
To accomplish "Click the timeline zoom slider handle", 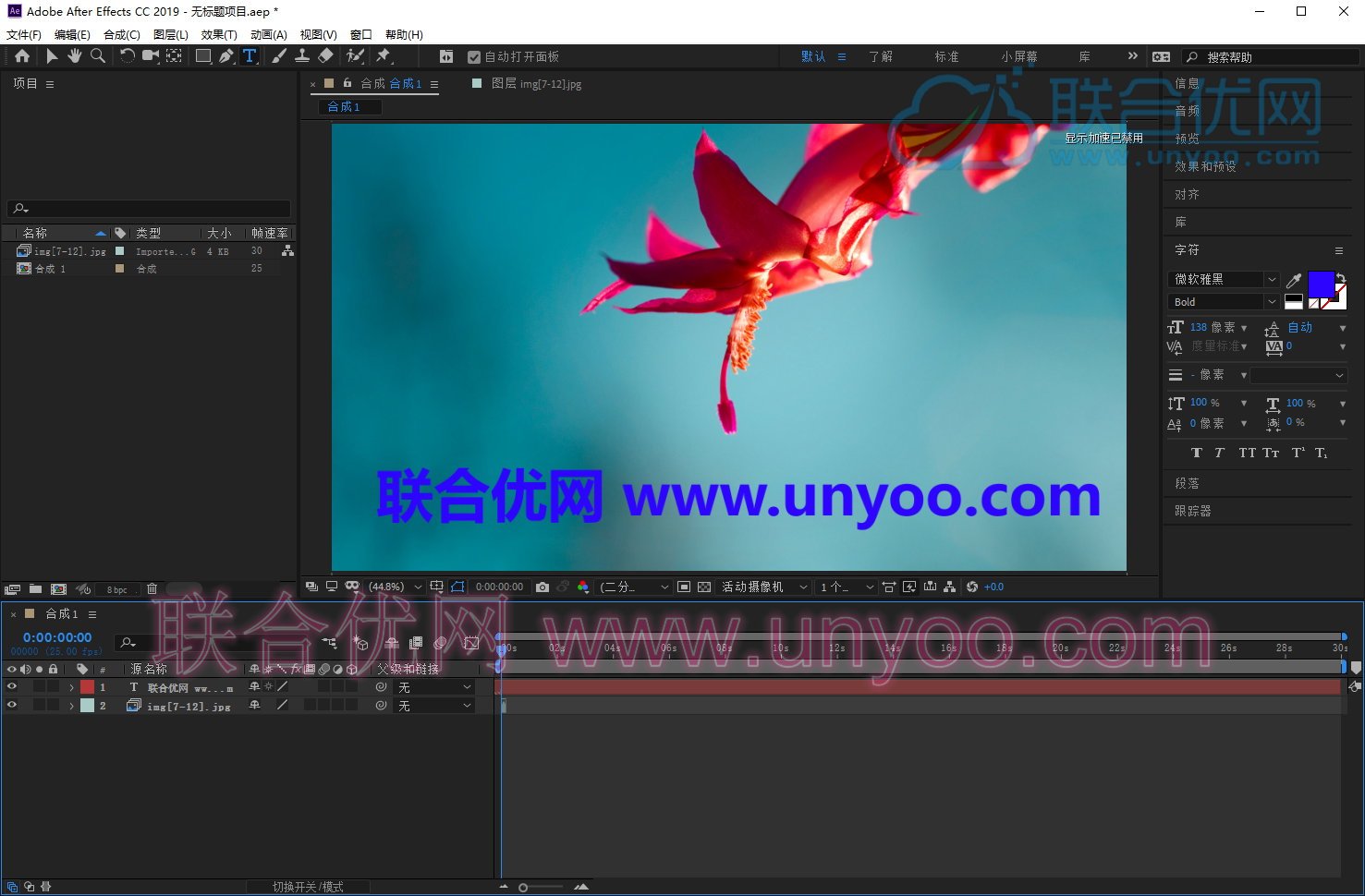I will pos(523,888).
